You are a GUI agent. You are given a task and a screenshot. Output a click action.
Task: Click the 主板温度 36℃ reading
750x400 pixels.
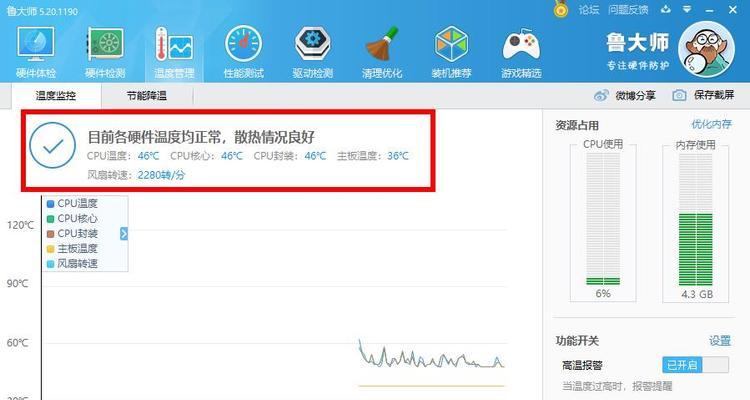pos(373,156)
